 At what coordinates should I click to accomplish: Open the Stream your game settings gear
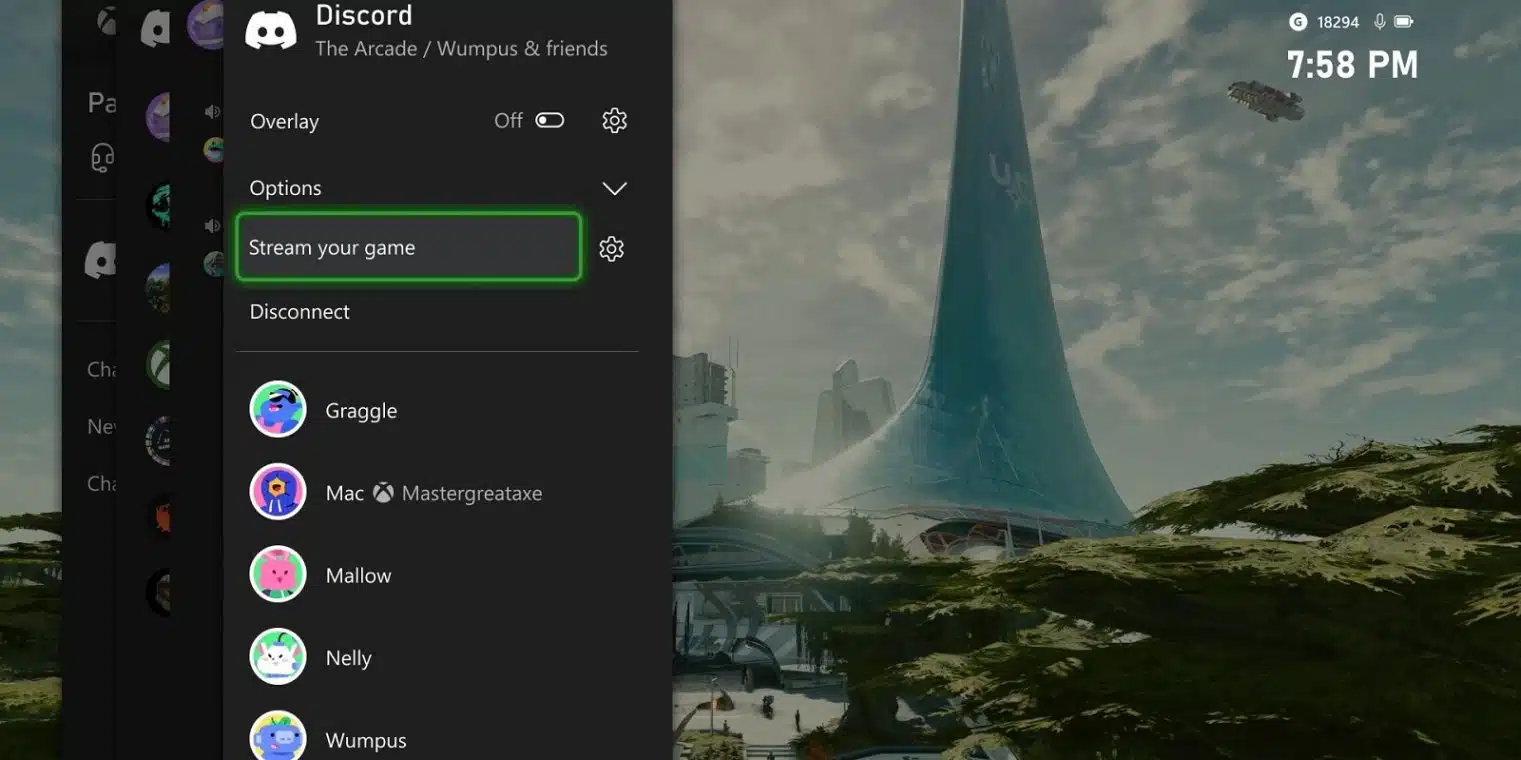(611, 249)
